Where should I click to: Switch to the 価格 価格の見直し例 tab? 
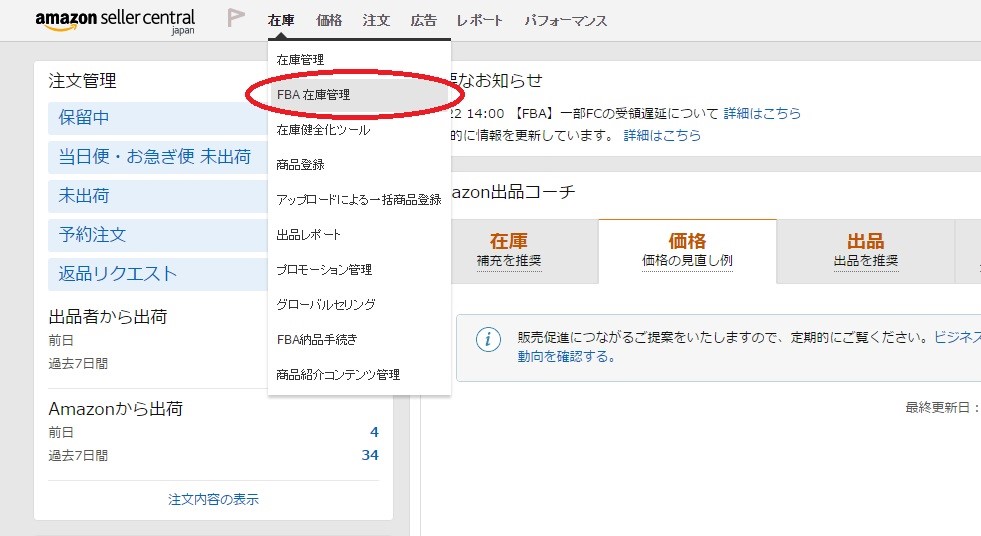click(x=687, y=251)
